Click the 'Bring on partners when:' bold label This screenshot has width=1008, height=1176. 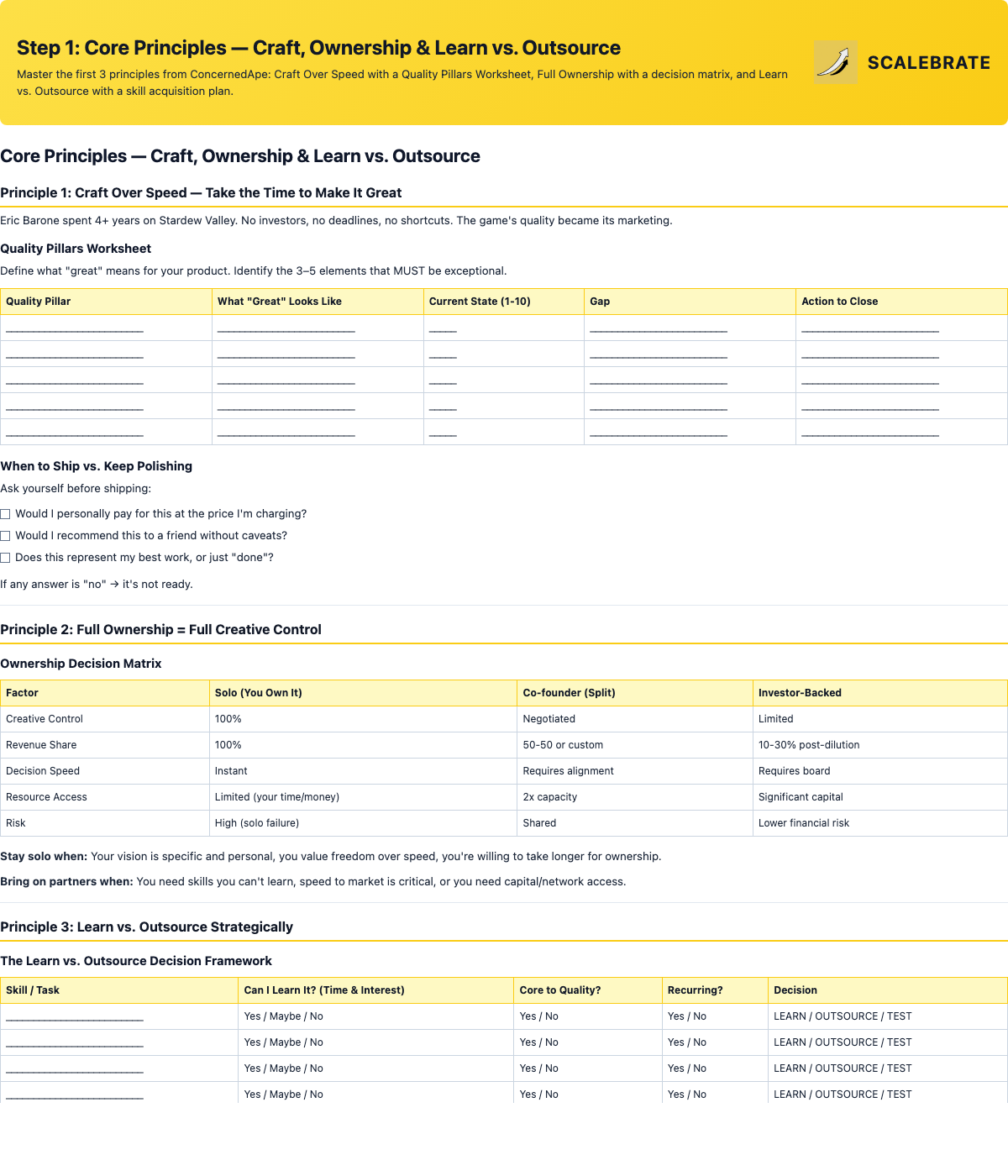tap(66, 882)
